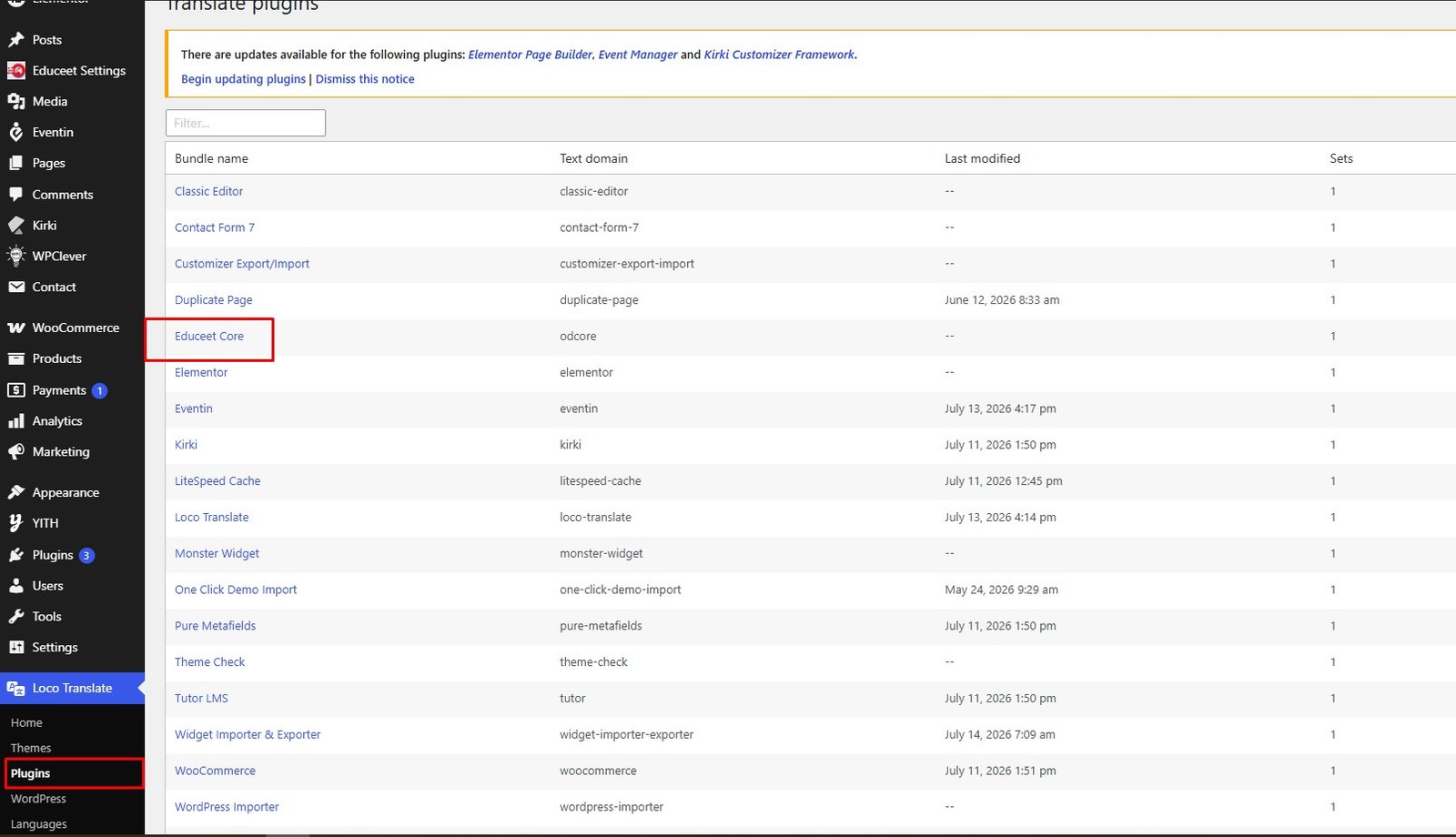
Task: Open the Languages submenu item
Action: click(39, 824)
